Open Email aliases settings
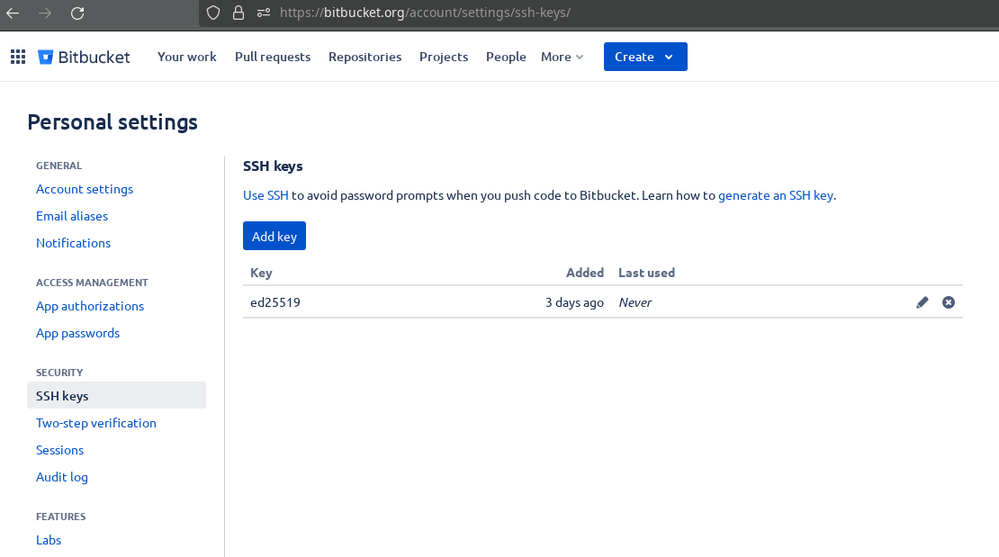 click(72, 216)
